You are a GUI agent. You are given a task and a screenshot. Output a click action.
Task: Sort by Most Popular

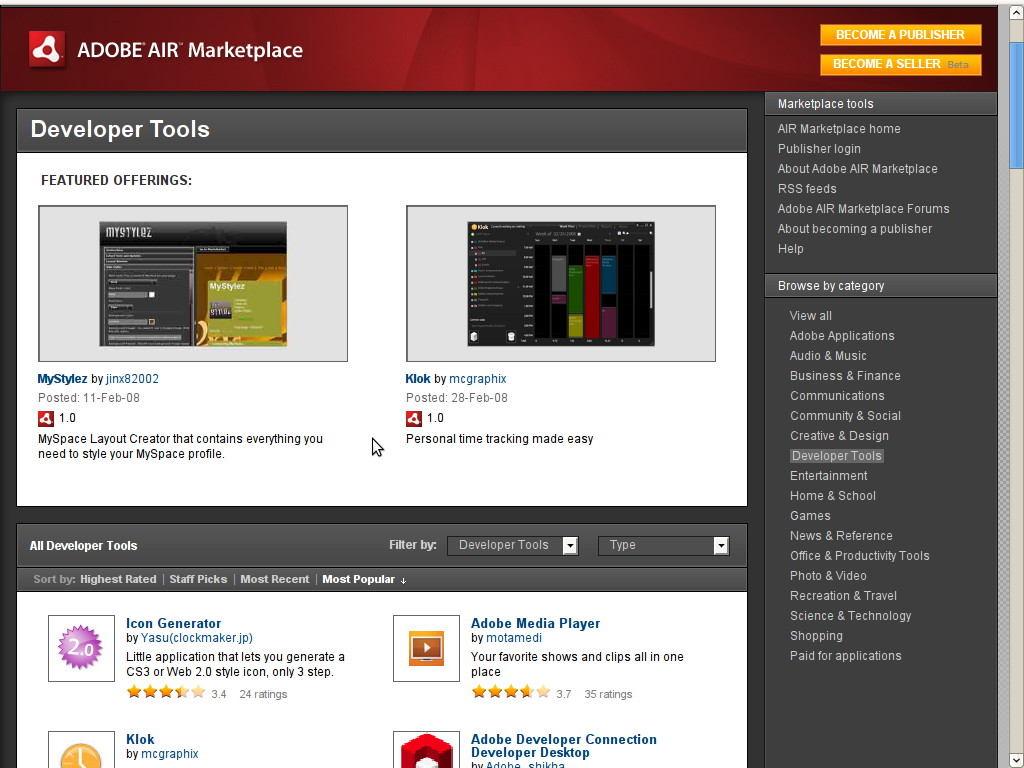pos(359,579)
